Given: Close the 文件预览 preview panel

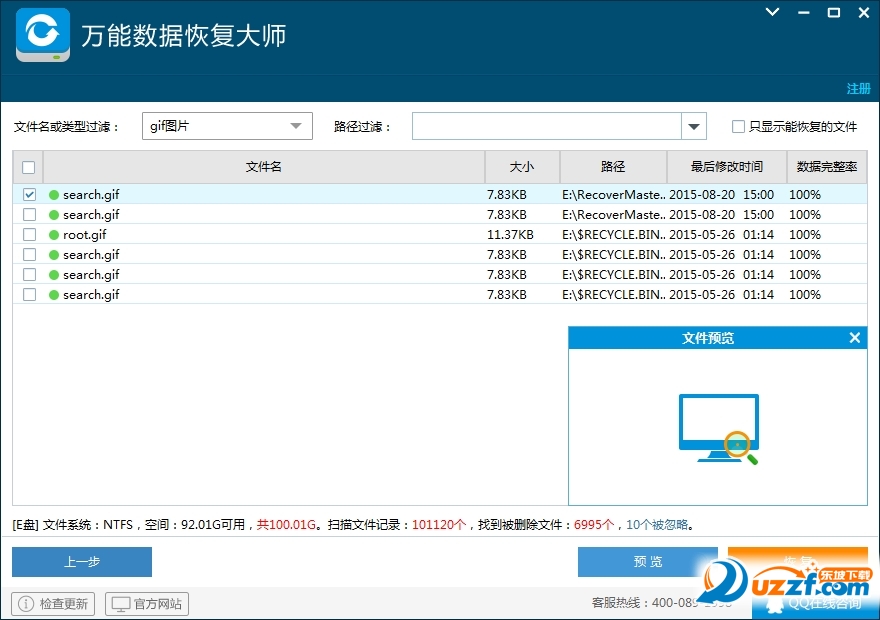Looking at the screenshot, I should (855, 337).
